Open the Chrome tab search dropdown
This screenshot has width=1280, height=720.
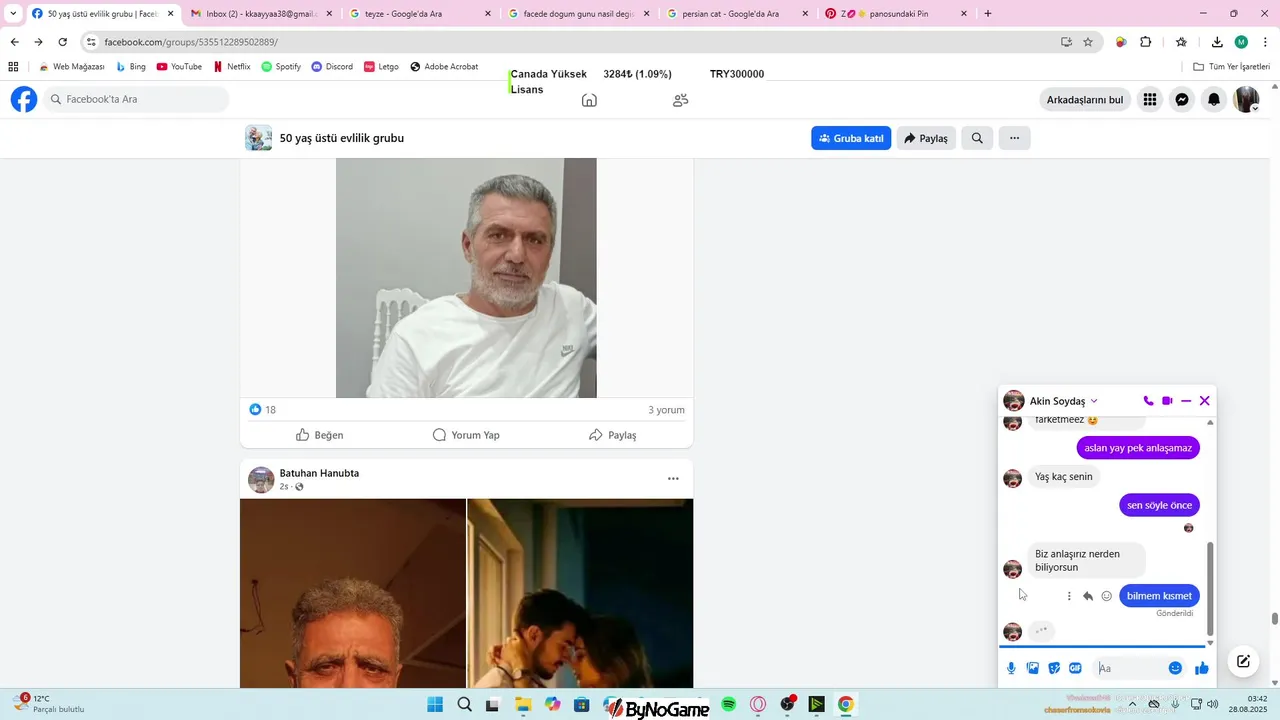pyautogui.click(x=13, y=14)
